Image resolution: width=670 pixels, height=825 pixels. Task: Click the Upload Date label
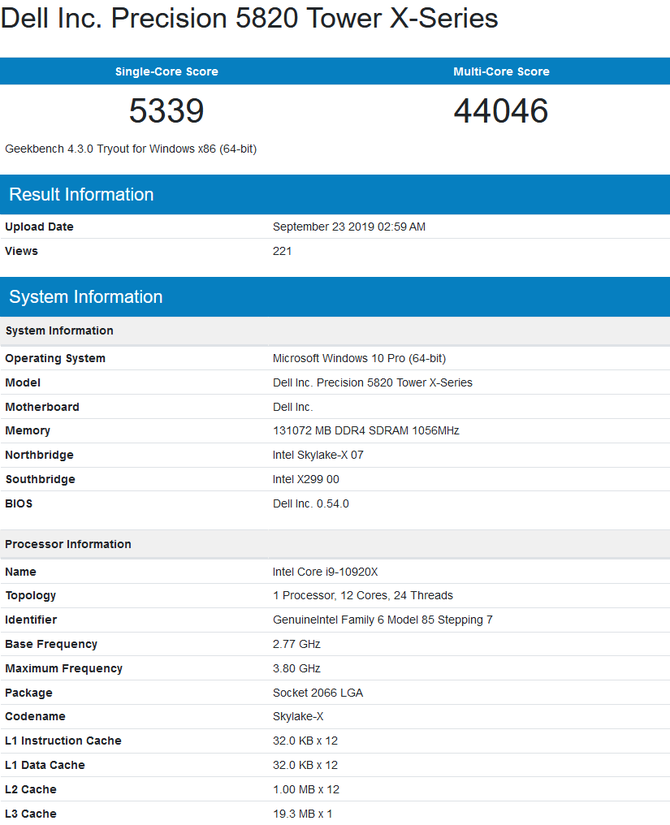click(x=39, y=227)
